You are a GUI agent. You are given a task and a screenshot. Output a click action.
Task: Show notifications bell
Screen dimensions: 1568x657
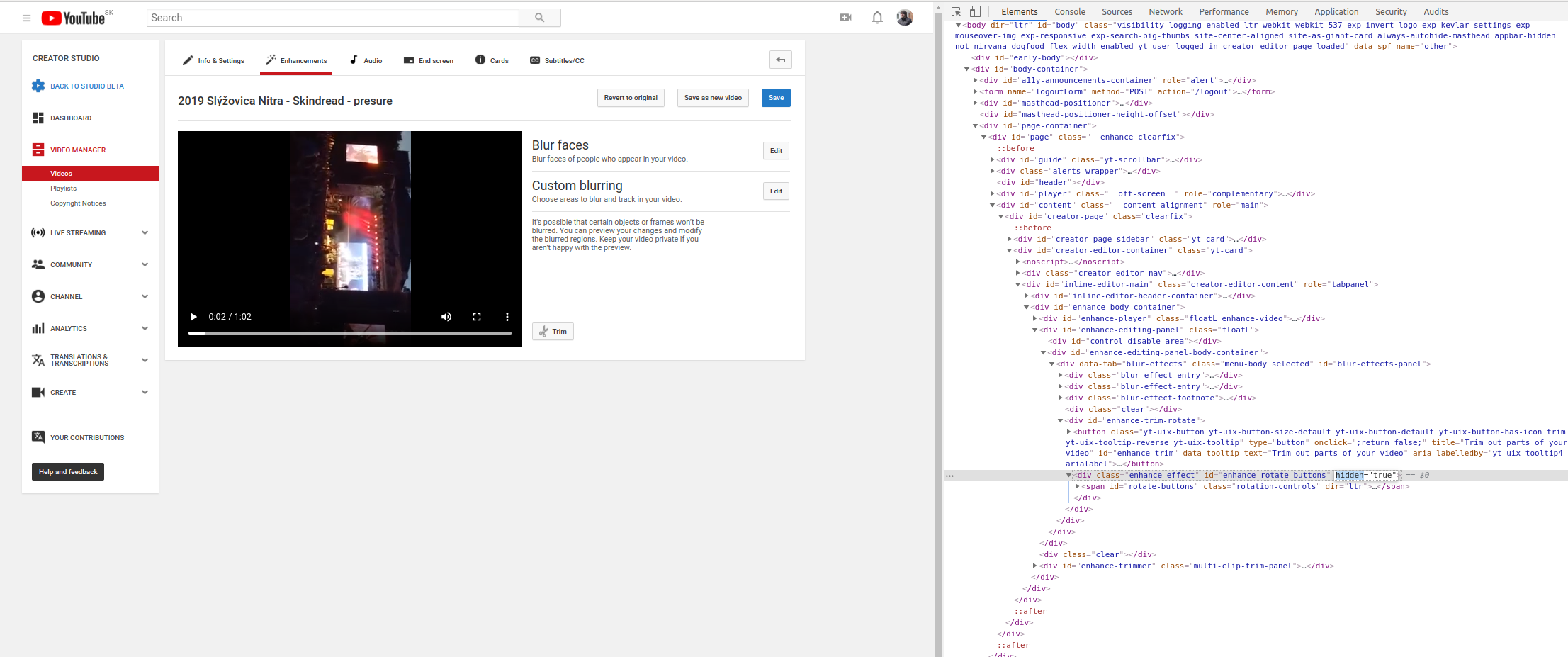pos(877,18)
